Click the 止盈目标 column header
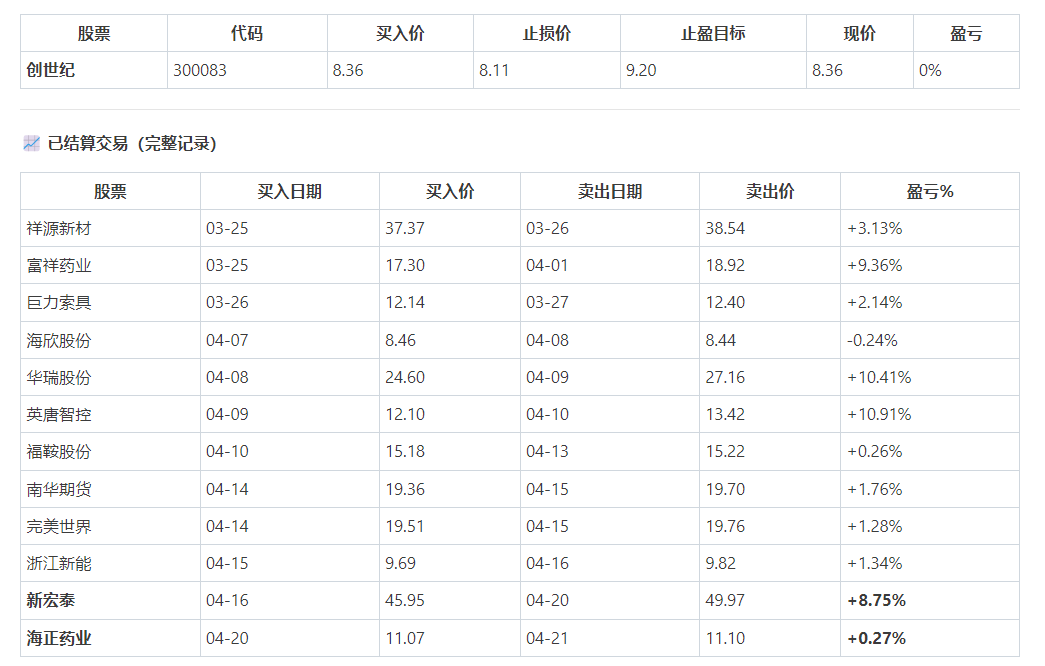Image resolution: width=1045 pixels, height=666 pixels. pyautogui.click(x=713, y=33)
